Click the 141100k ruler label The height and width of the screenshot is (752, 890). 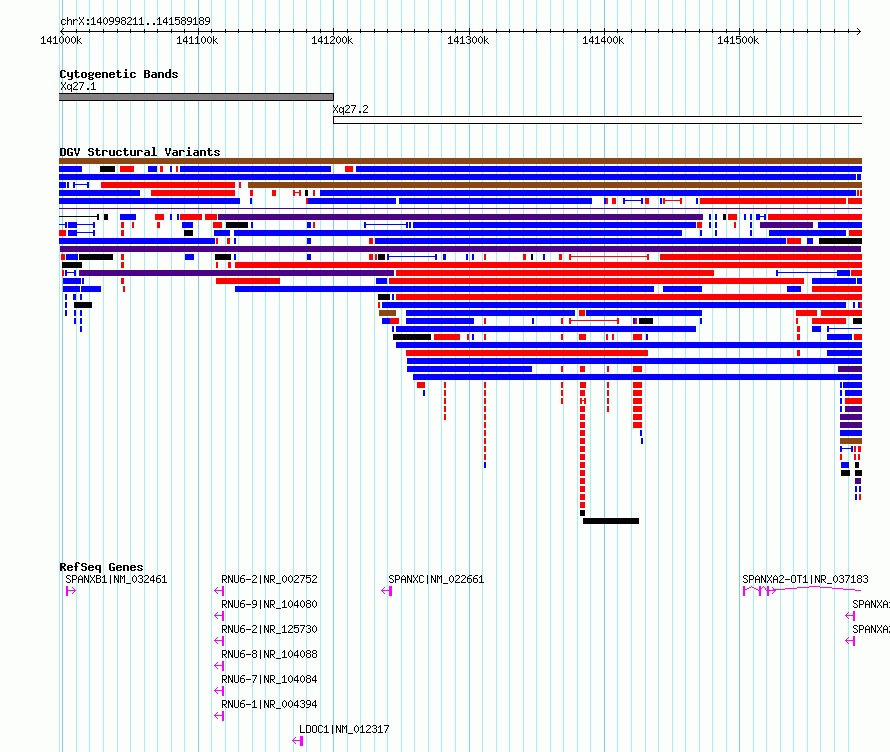tap(197, 40)
